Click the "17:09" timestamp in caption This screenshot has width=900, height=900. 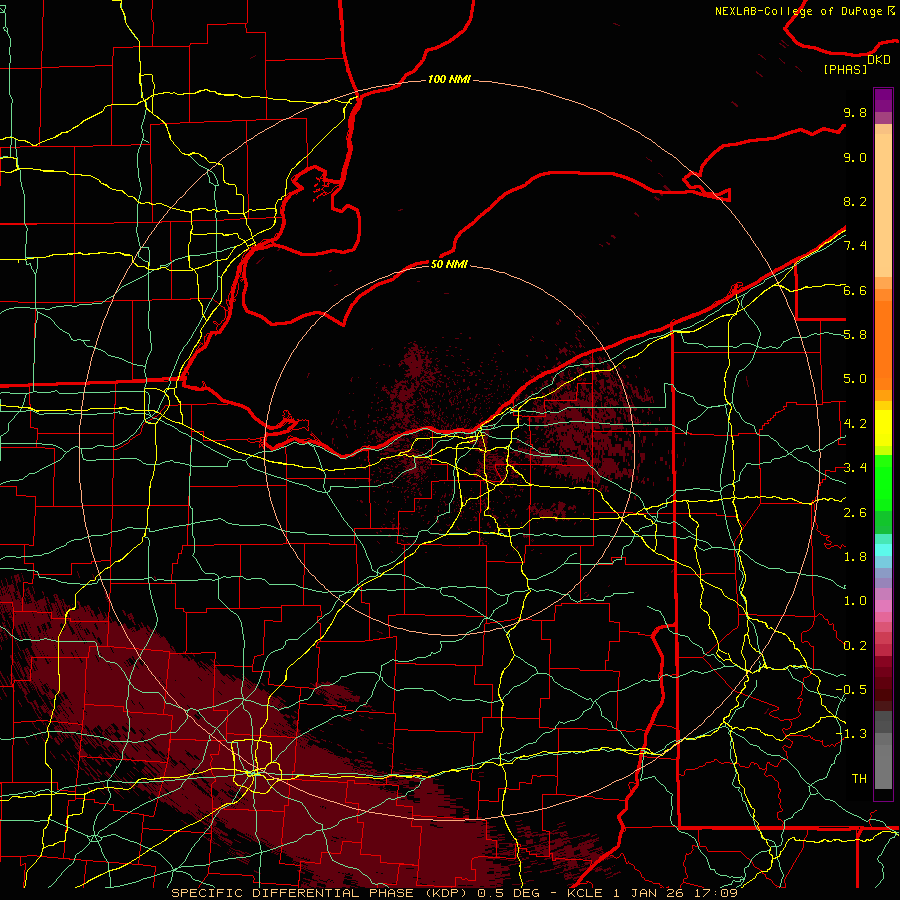[714, 893]
